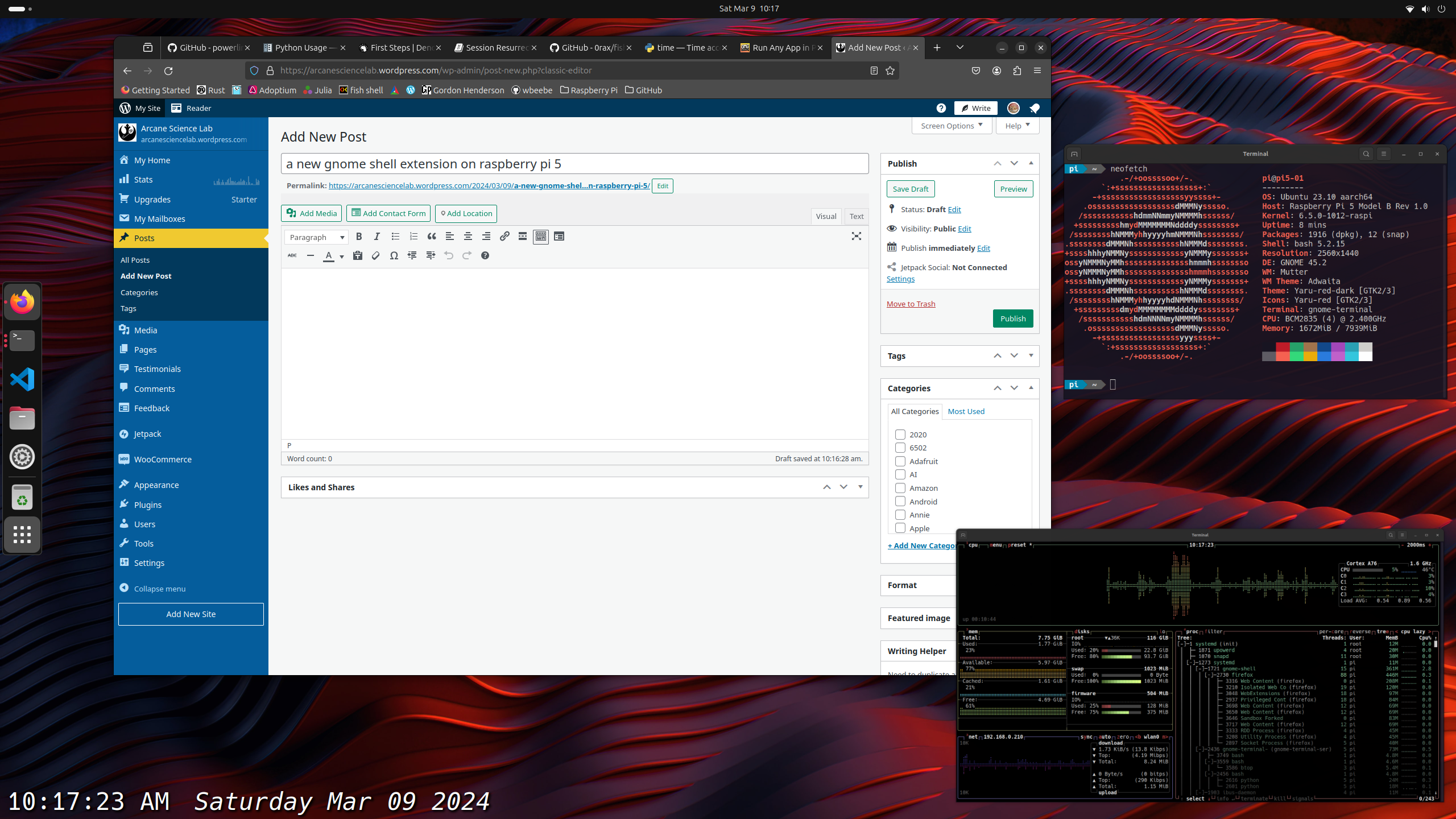The image size is (1456, 819).
Task: Toggle italic formatting in the editor toolbar
Action: point(377,237)
